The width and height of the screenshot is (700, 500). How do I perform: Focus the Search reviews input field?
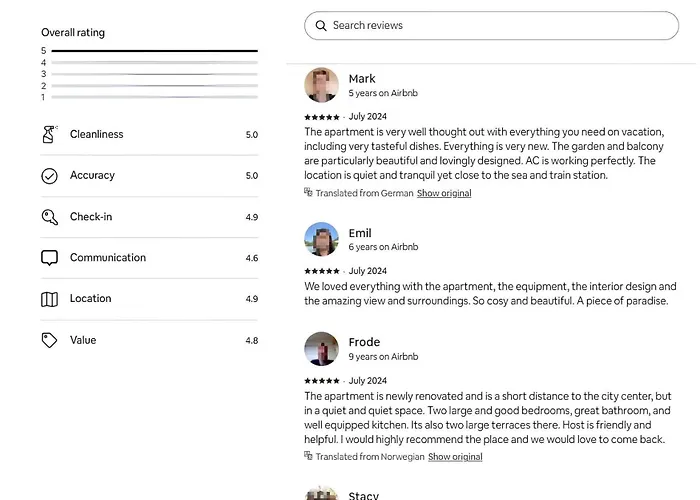(x=500, y=26)
